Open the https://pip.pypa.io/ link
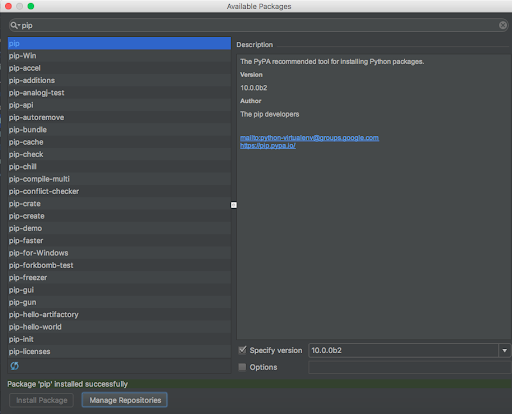This screenshot has height=414, width=512. (x=268, y=146)
